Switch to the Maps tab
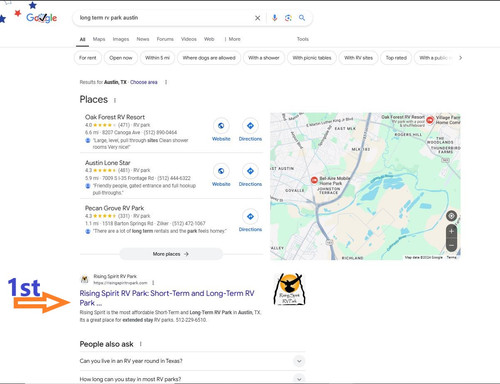This screenshot has width=500, height=384. [99, 39]
